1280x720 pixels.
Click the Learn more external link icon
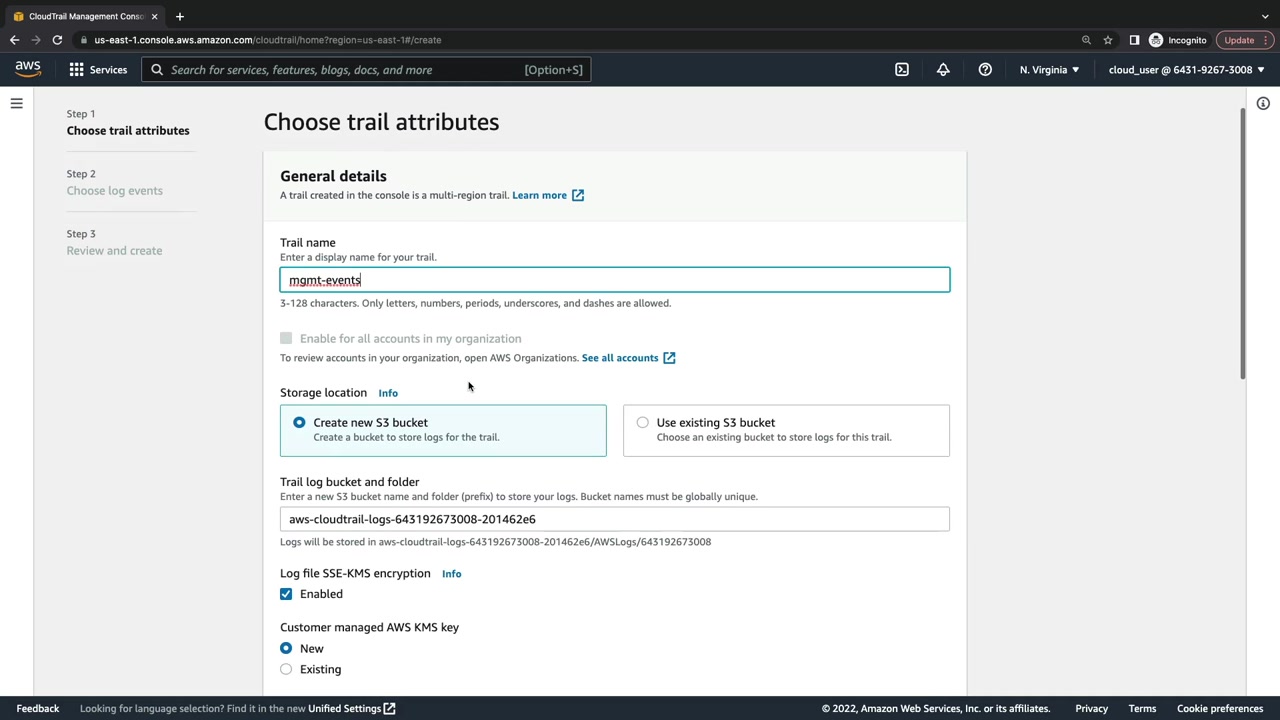click(x=578, y=195)
